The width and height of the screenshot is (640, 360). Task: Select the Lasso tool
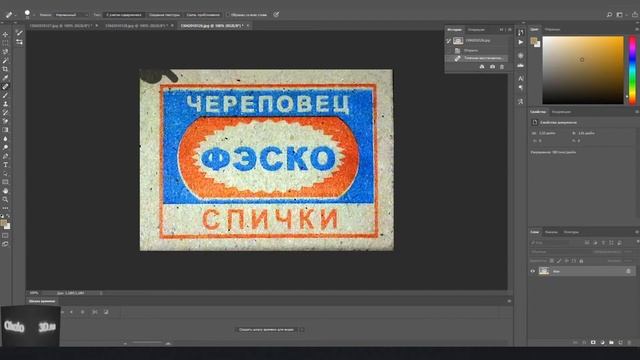tap(5, 52)
